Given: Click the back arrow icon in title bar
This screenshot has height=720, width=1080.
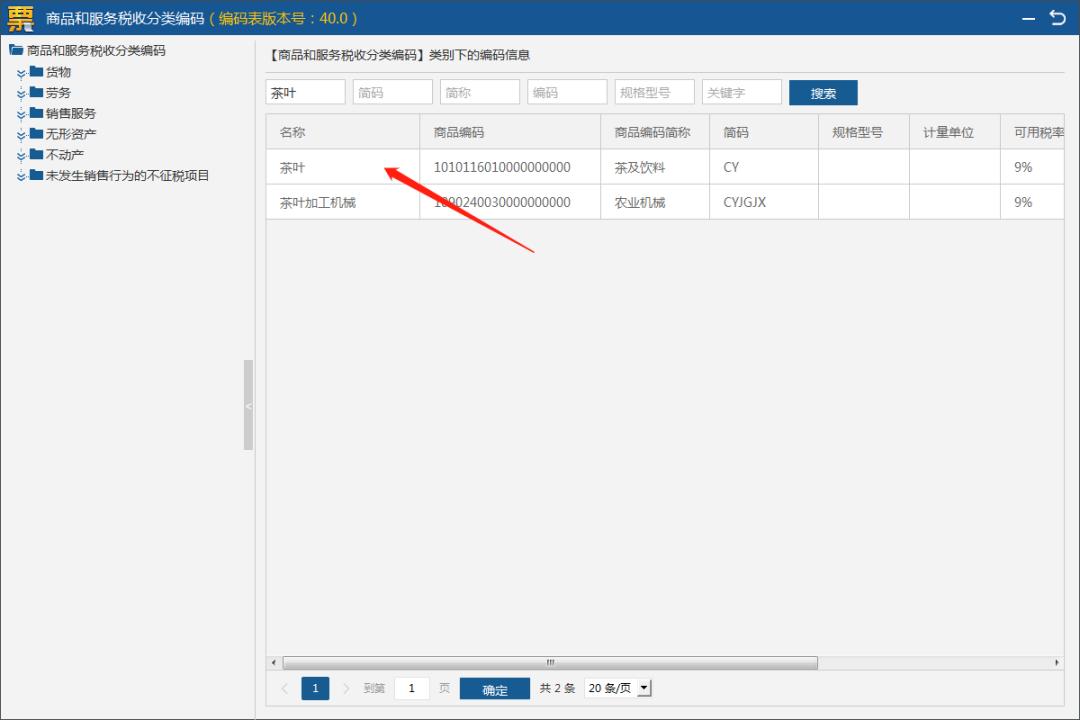Looking at the screenshot, I should tap(1059, 17).
